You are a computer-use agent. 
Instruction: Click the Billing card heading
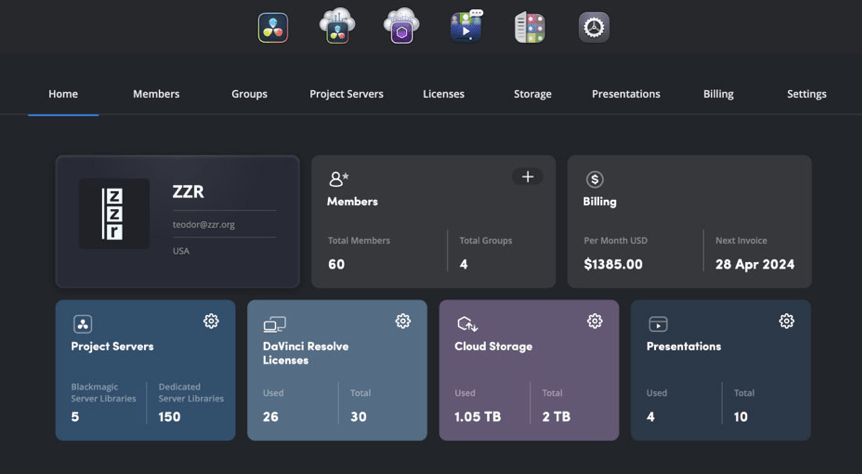coord(600,201)
